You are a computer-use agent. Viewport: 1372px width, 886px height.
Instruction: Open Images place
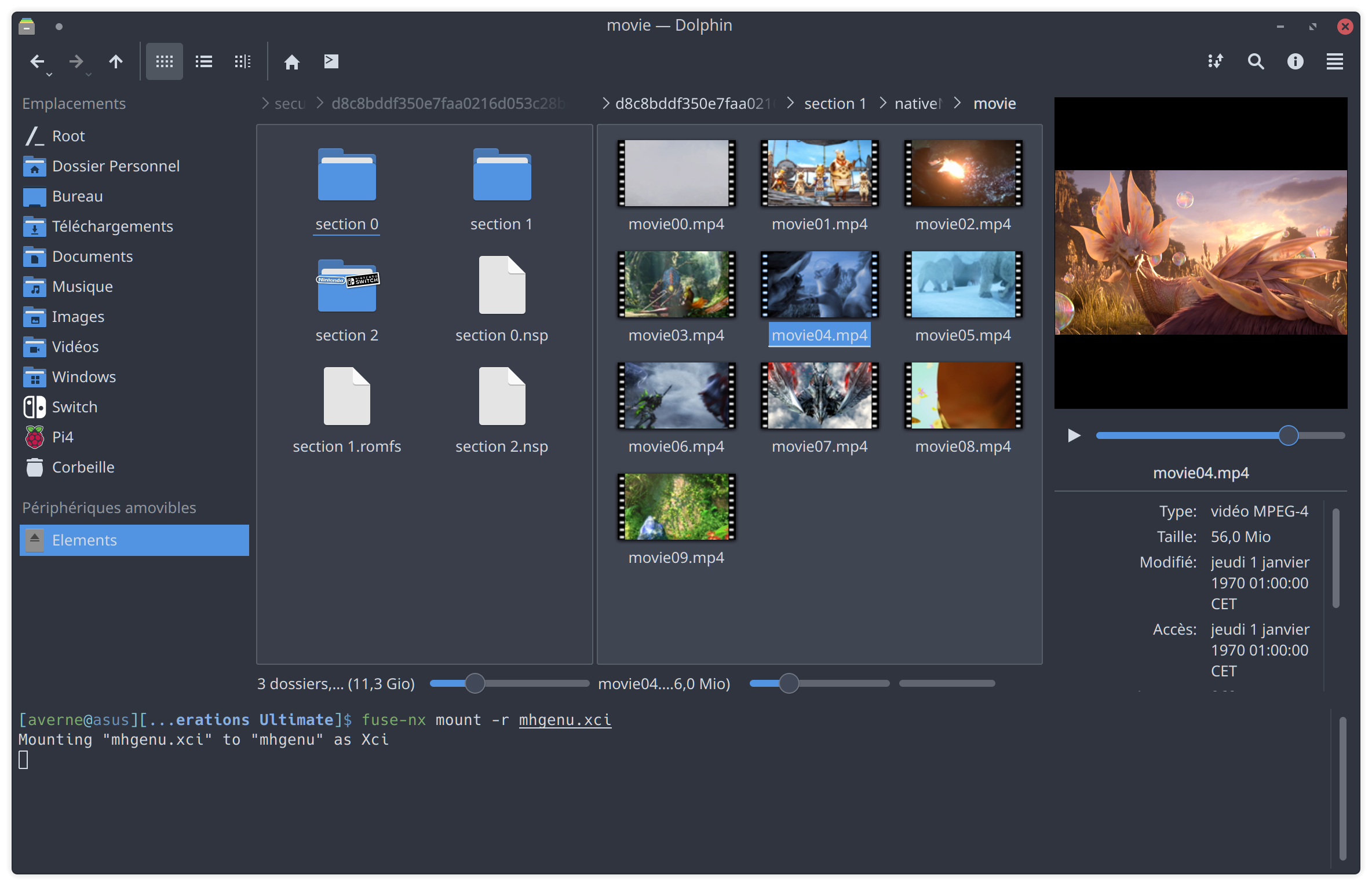point(134,317)
